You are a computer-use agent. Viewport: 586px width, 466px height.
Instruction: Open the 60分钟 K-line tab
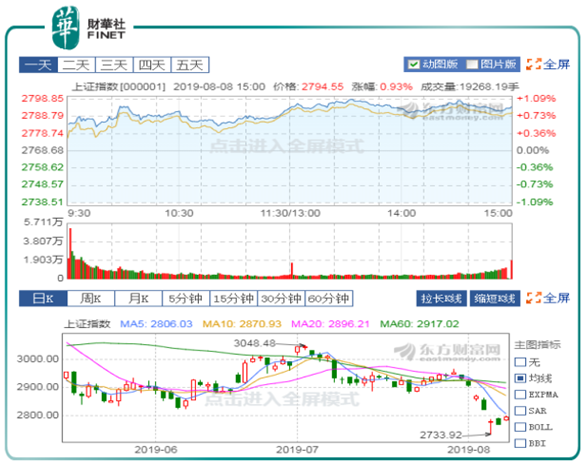pos(329,299)
